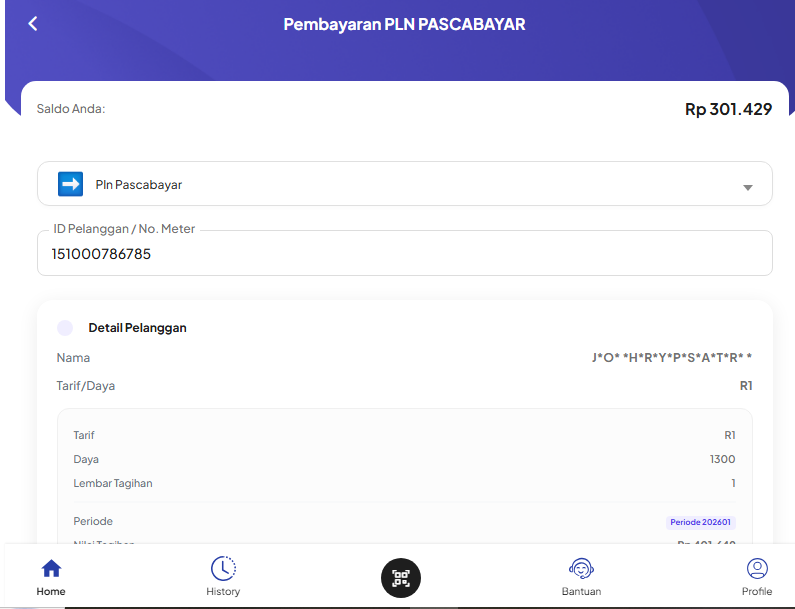Open the Pln Pascabayar product dropdown

[405, 184]
